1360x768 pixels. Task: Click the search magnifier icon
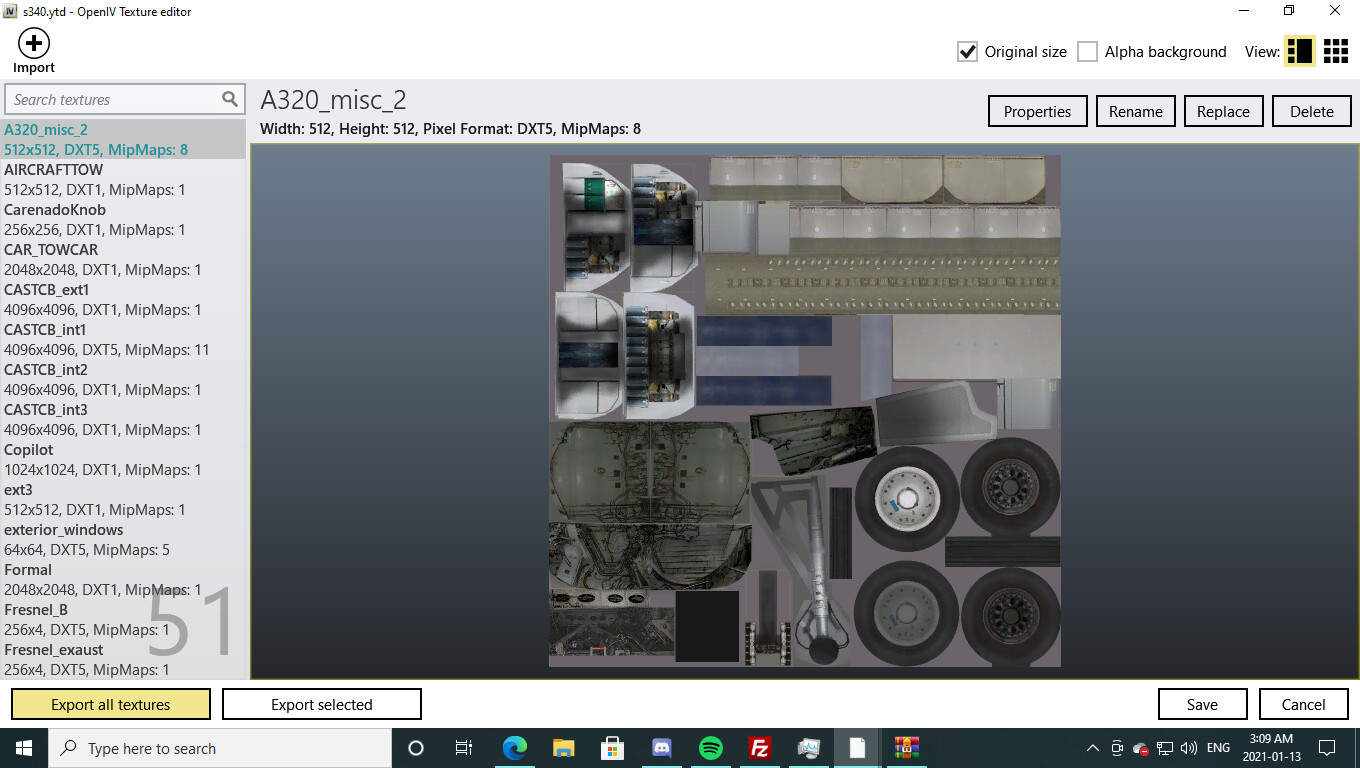[x=230, y=99]
